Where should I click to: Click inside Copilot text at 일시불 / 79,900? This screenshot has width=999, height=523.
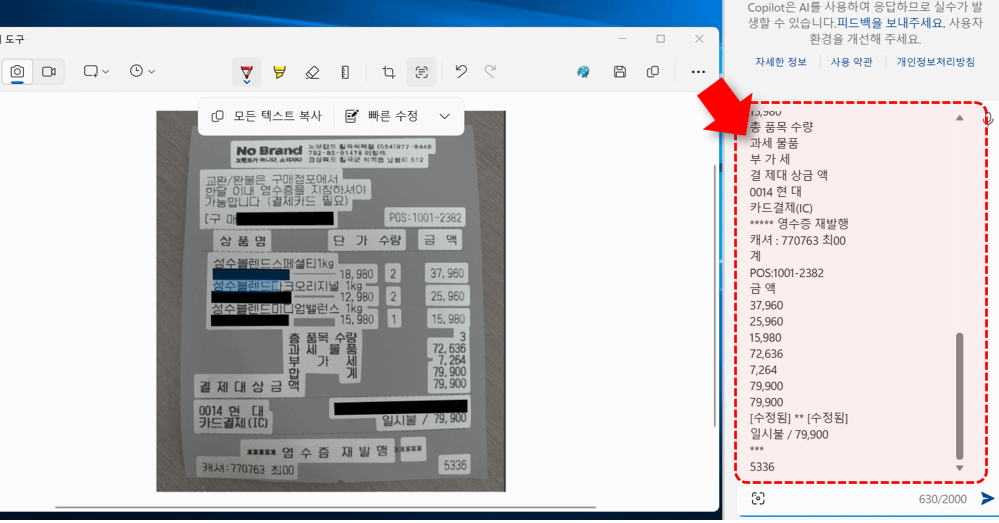tap(789, 434)
